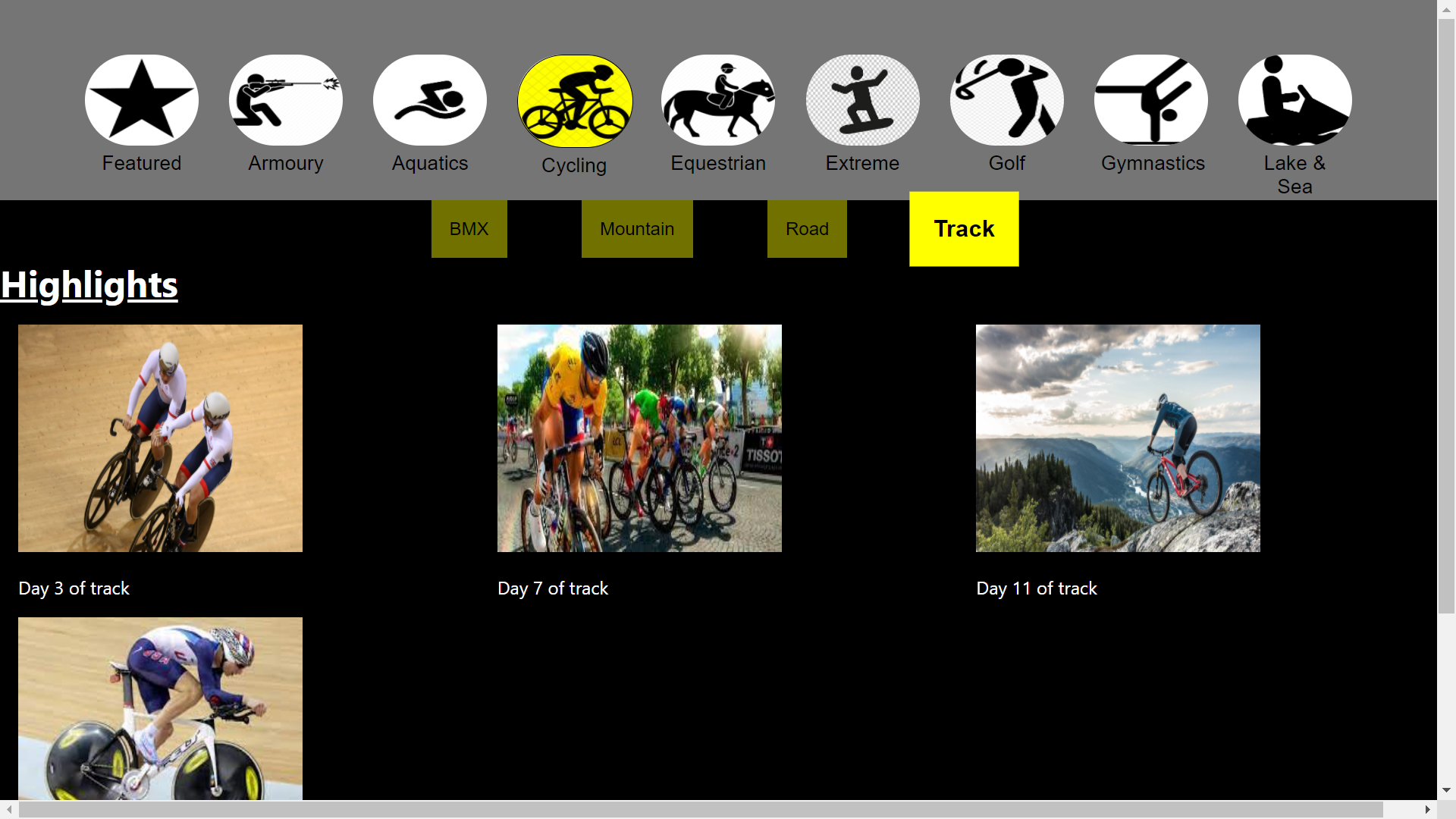This screenshot has height=819, width=1456.
Task: Open the Armoury shooter icon
Action: pyautogui.click(x=286, y=100)
